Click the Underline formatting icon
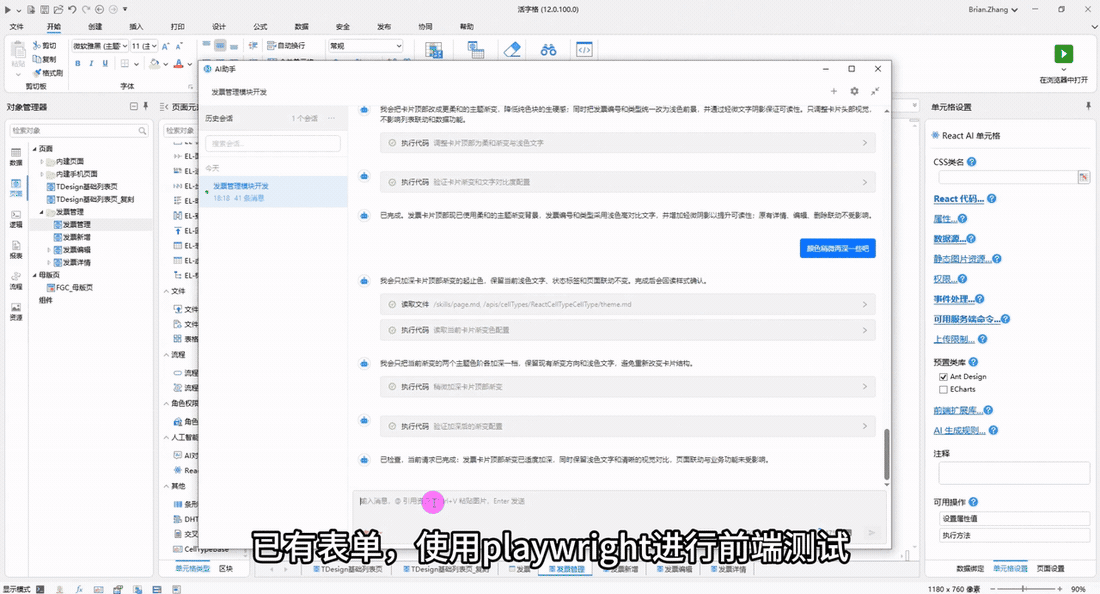The width and height of the screenshot is (1100, 594). coord(105,64)
